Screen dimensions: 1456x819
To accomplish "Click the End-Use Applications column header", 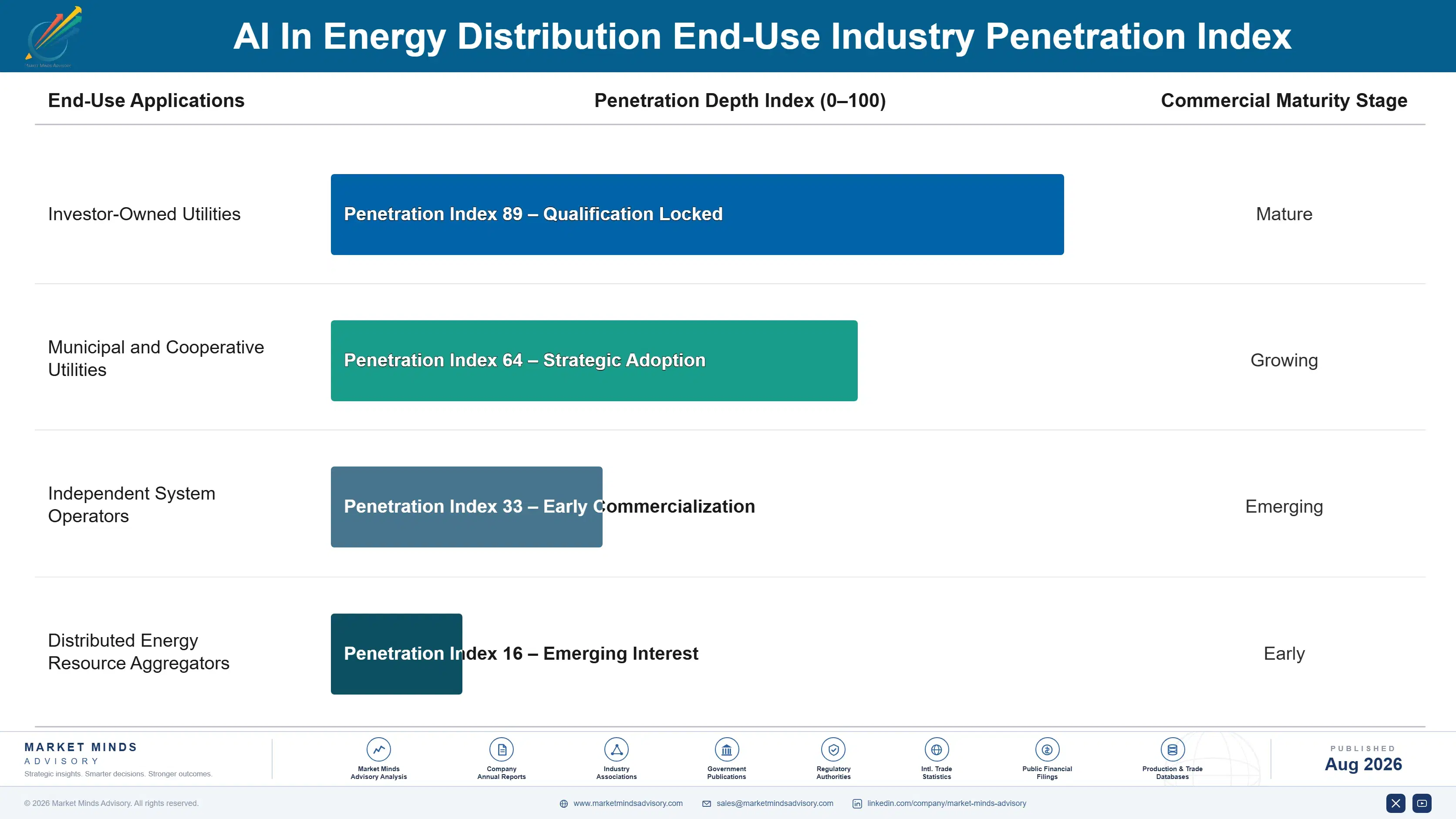I will tap(146, 101).
